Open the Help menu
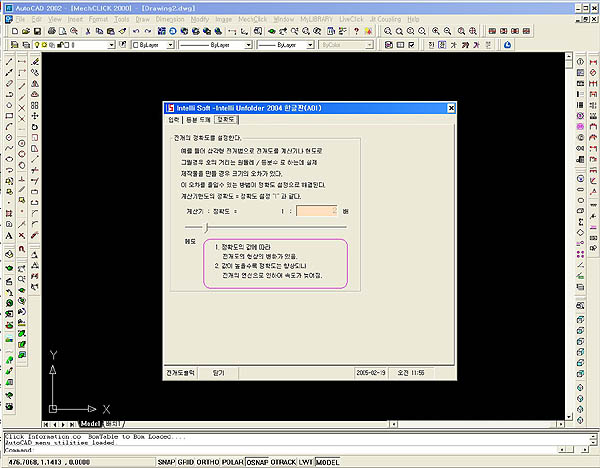The width and height of the screenshot is (600, 468). click(413, 19)
